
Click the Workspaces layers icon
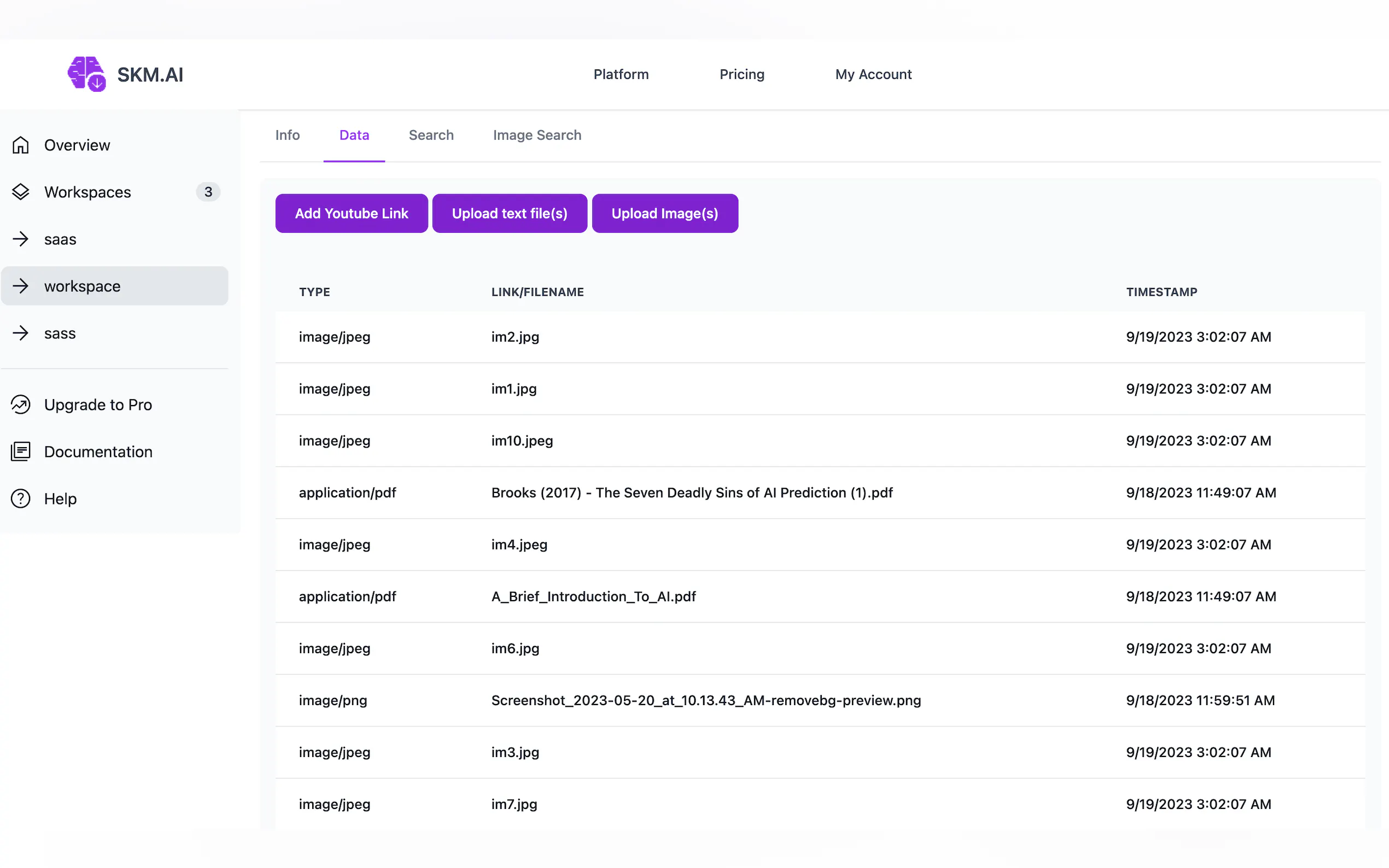pos(21,192)
